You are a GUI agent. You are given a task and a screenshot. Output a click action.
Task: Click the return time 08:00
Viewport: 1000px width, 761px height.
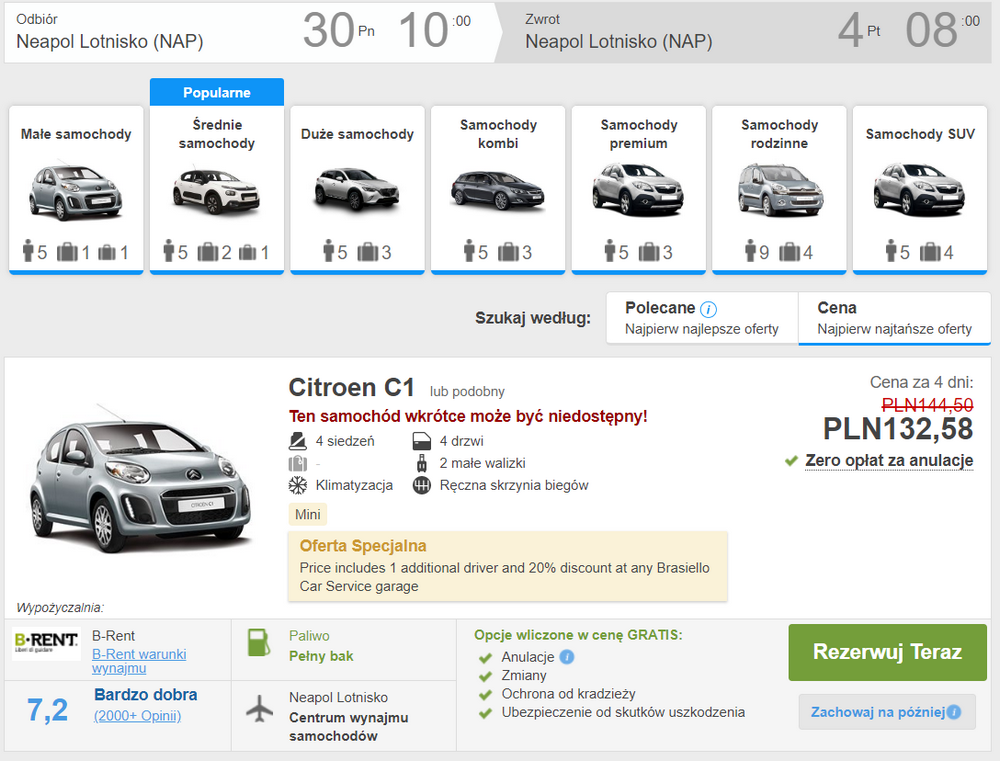pos(943,30)
